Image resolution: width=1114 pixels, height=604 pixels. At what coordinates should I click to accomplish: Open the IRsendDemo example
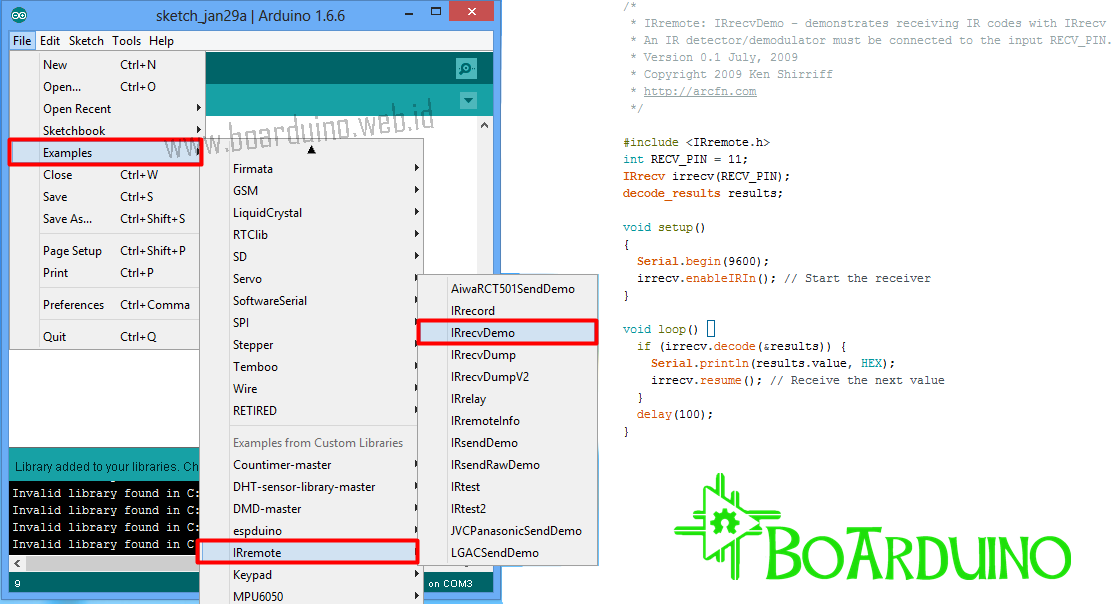(507, 443)
